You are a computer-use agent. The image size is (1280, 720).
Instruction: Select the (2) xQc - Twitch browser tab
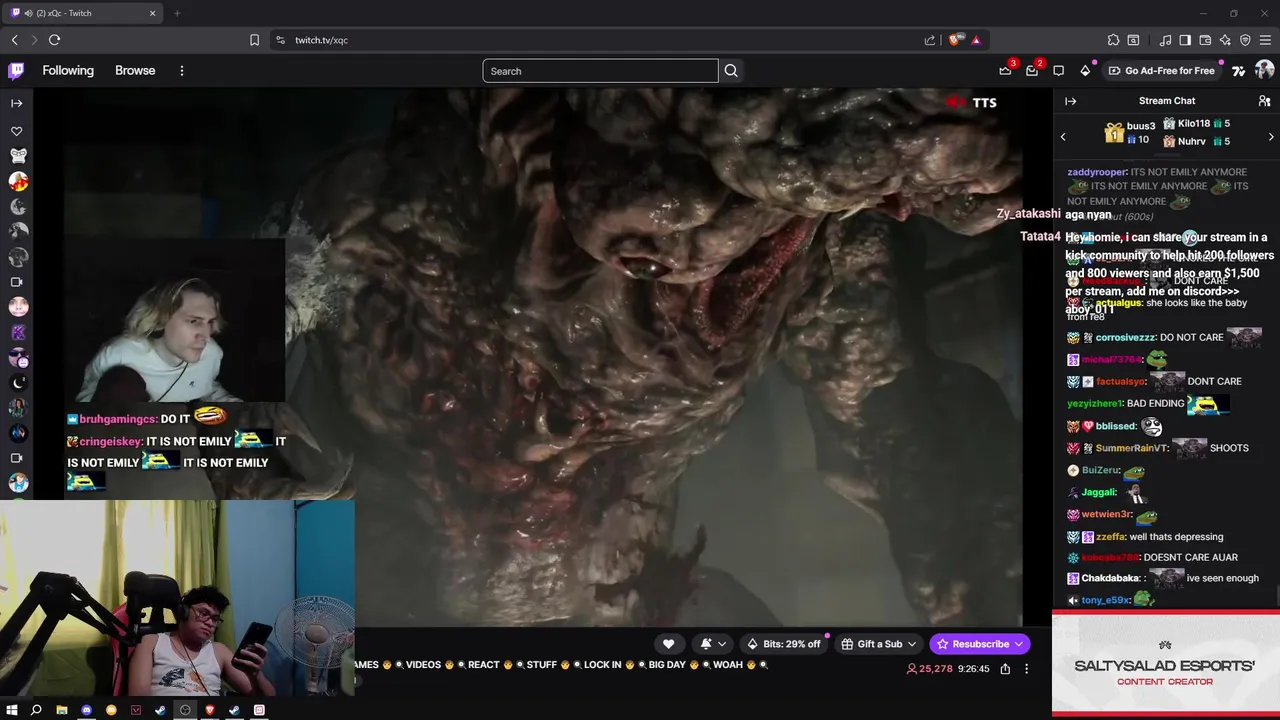84,13
